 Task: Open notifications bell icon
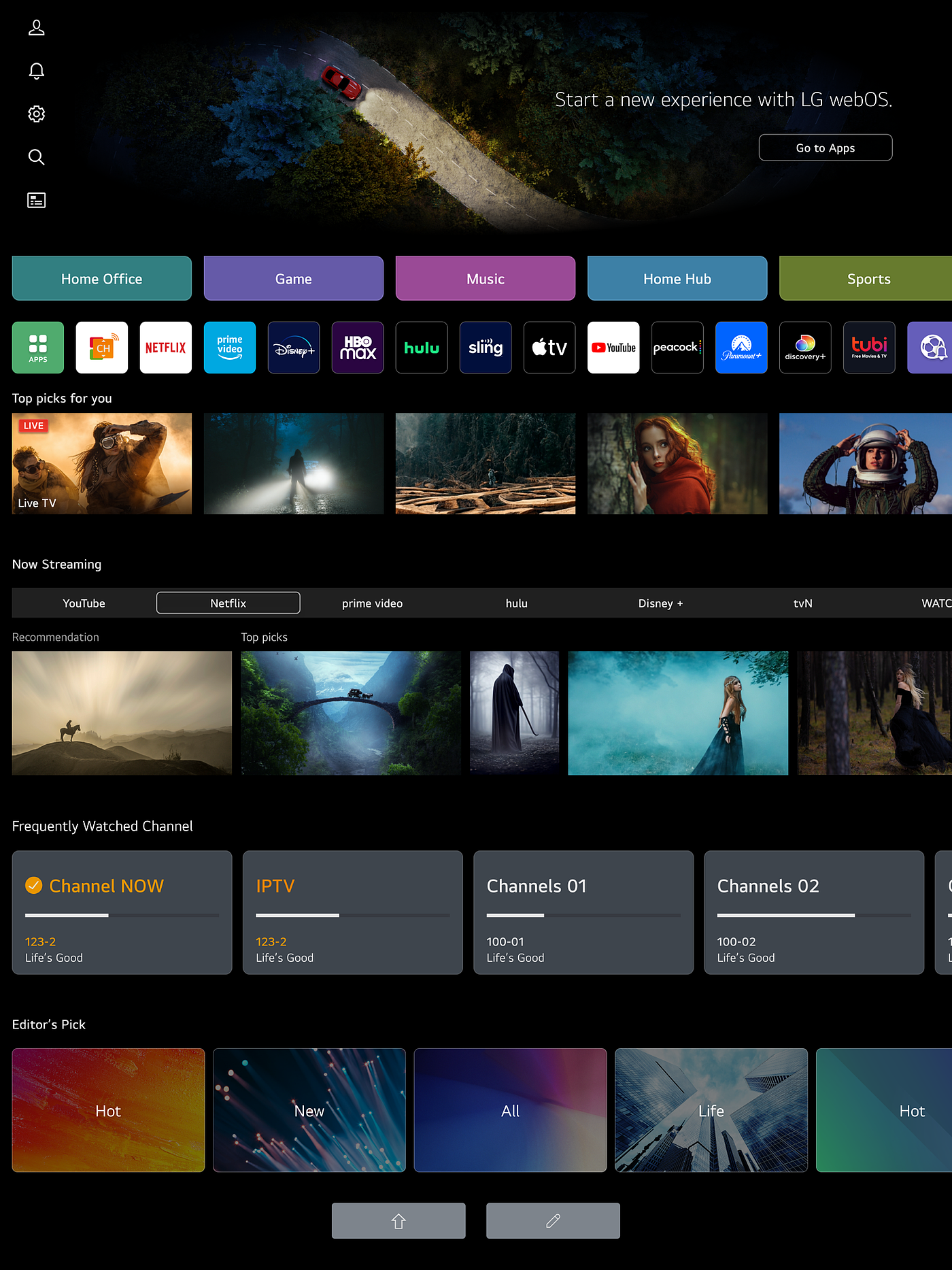(x=37, y=71)
